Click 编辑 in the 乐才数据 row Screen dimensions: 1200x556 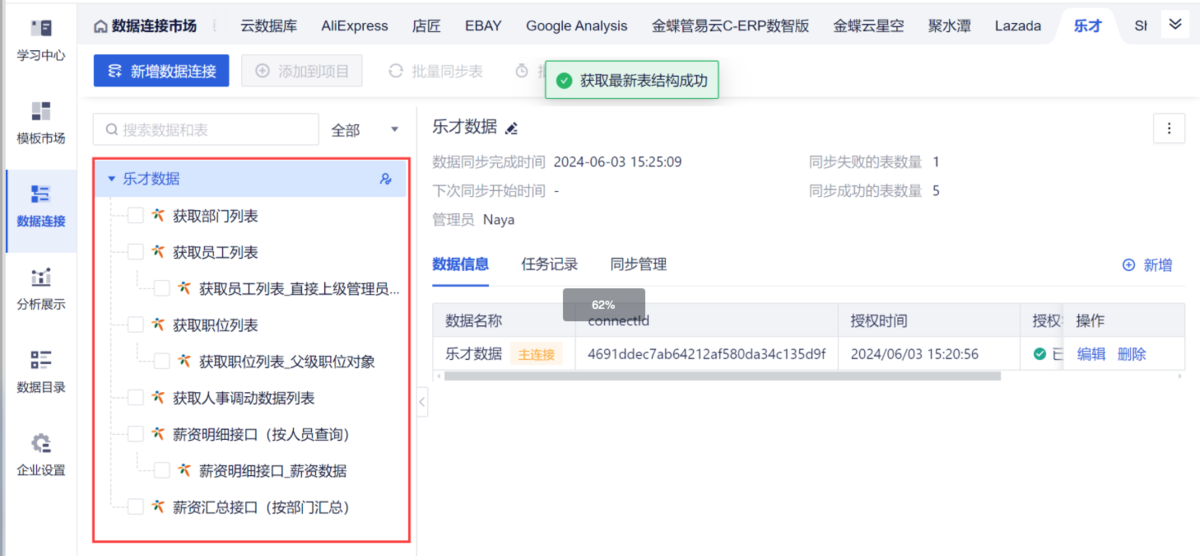pos(1091,354)
